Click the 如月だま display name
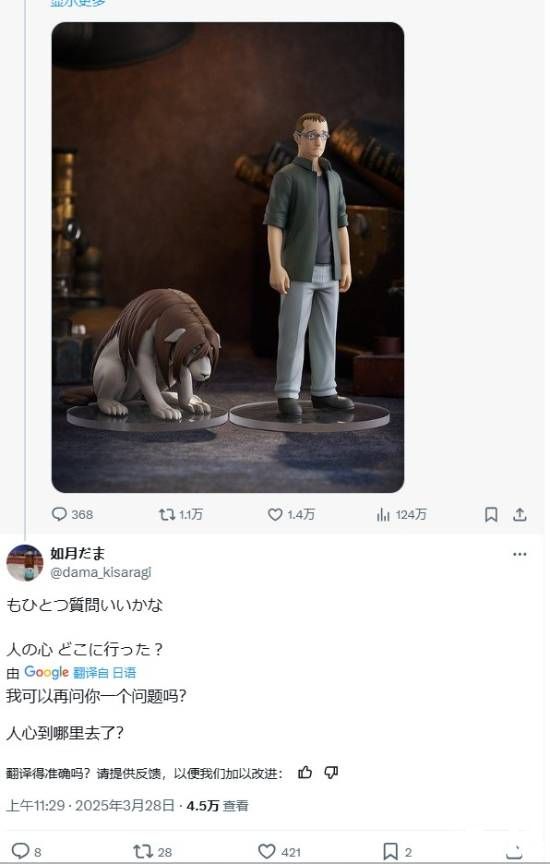Viewport: 550px width, 864px height. click(x=78, y=553)
